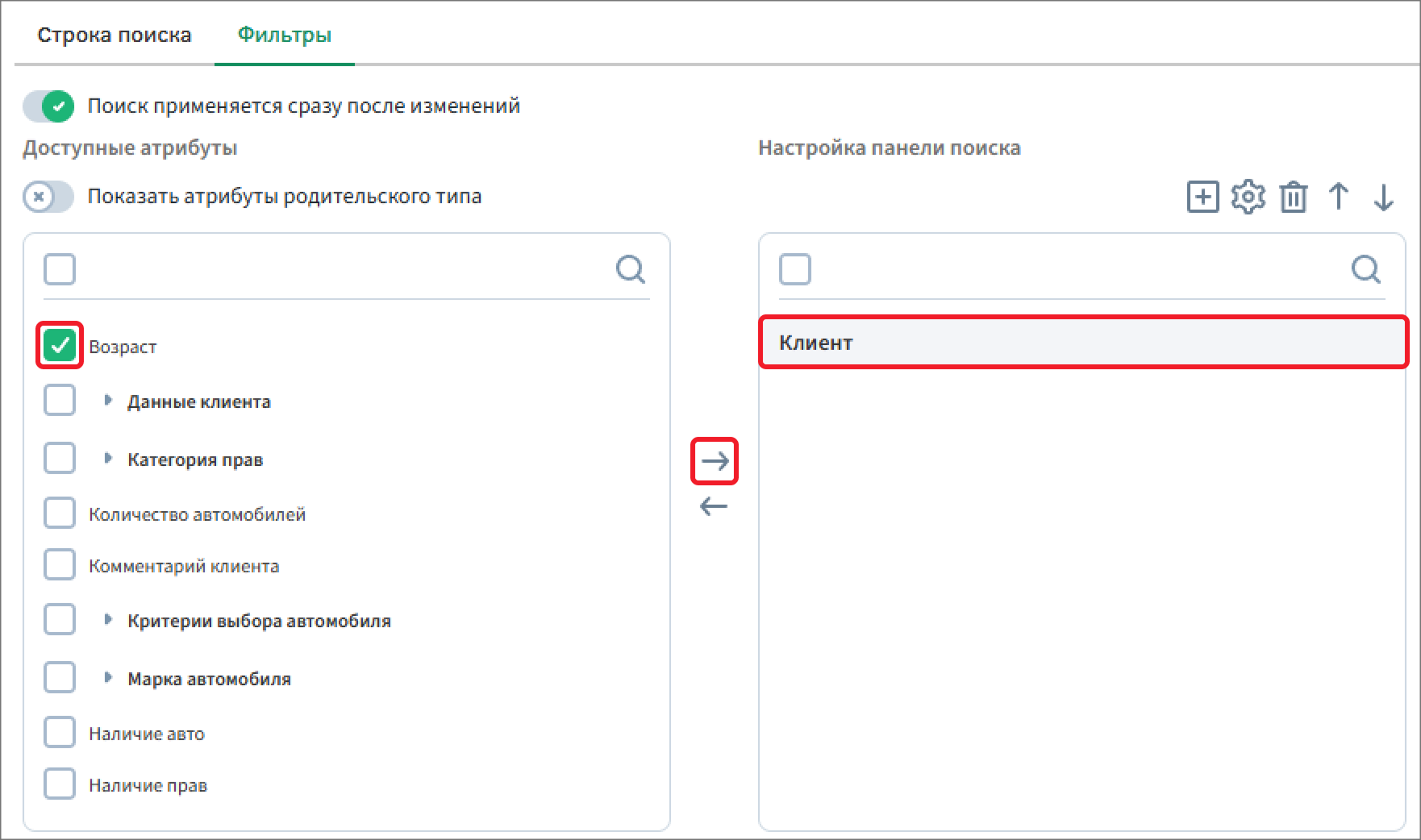Open search panel gear settings
Viewport: 1421px width, 840px height.
point(1248,197)
